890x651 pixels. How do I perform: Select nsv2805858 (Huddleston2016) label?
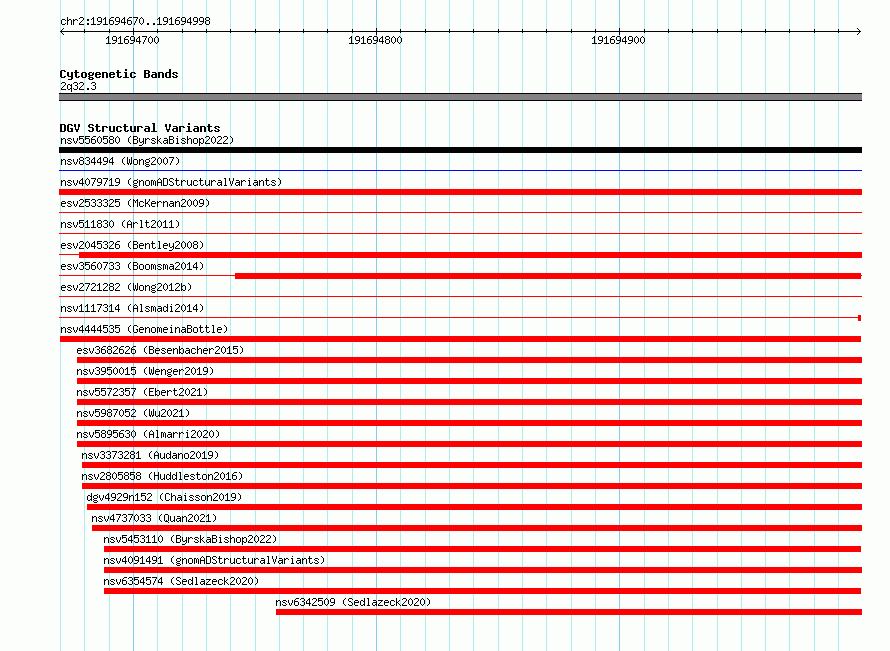162,476
